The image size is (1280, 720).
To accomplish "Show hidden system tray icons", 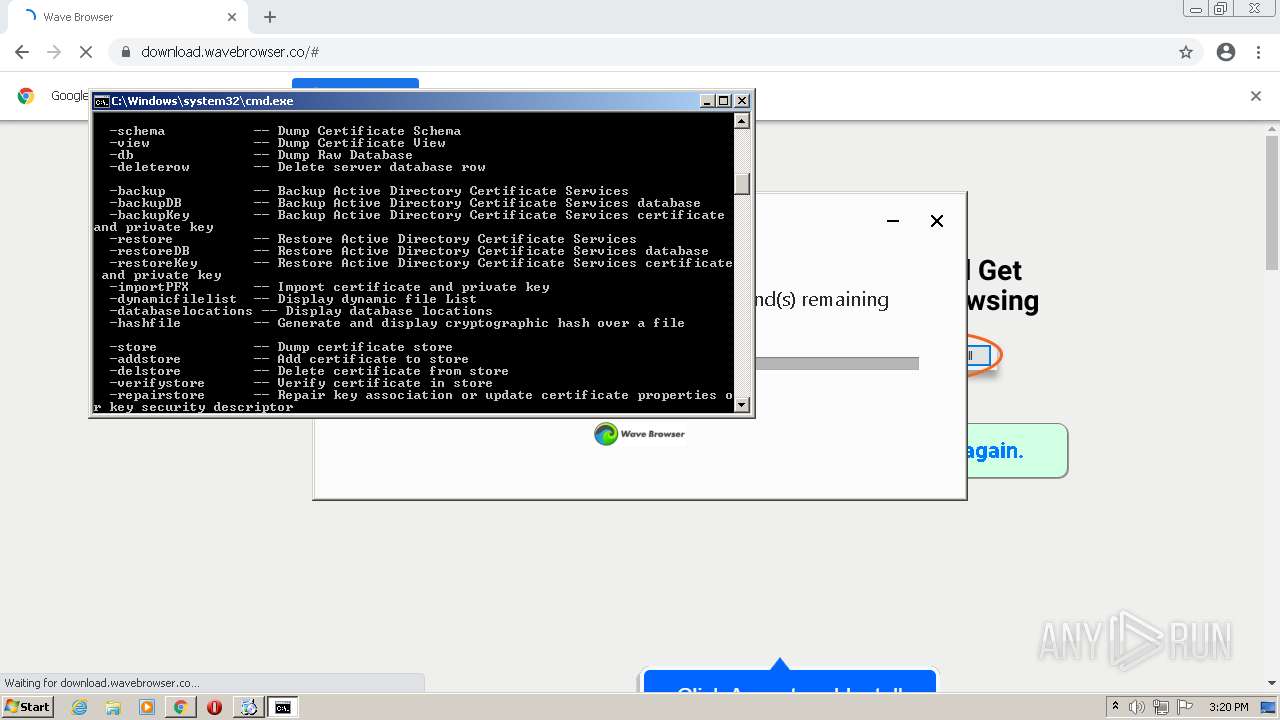I will pyautogui.click(x=1116, y=707).
